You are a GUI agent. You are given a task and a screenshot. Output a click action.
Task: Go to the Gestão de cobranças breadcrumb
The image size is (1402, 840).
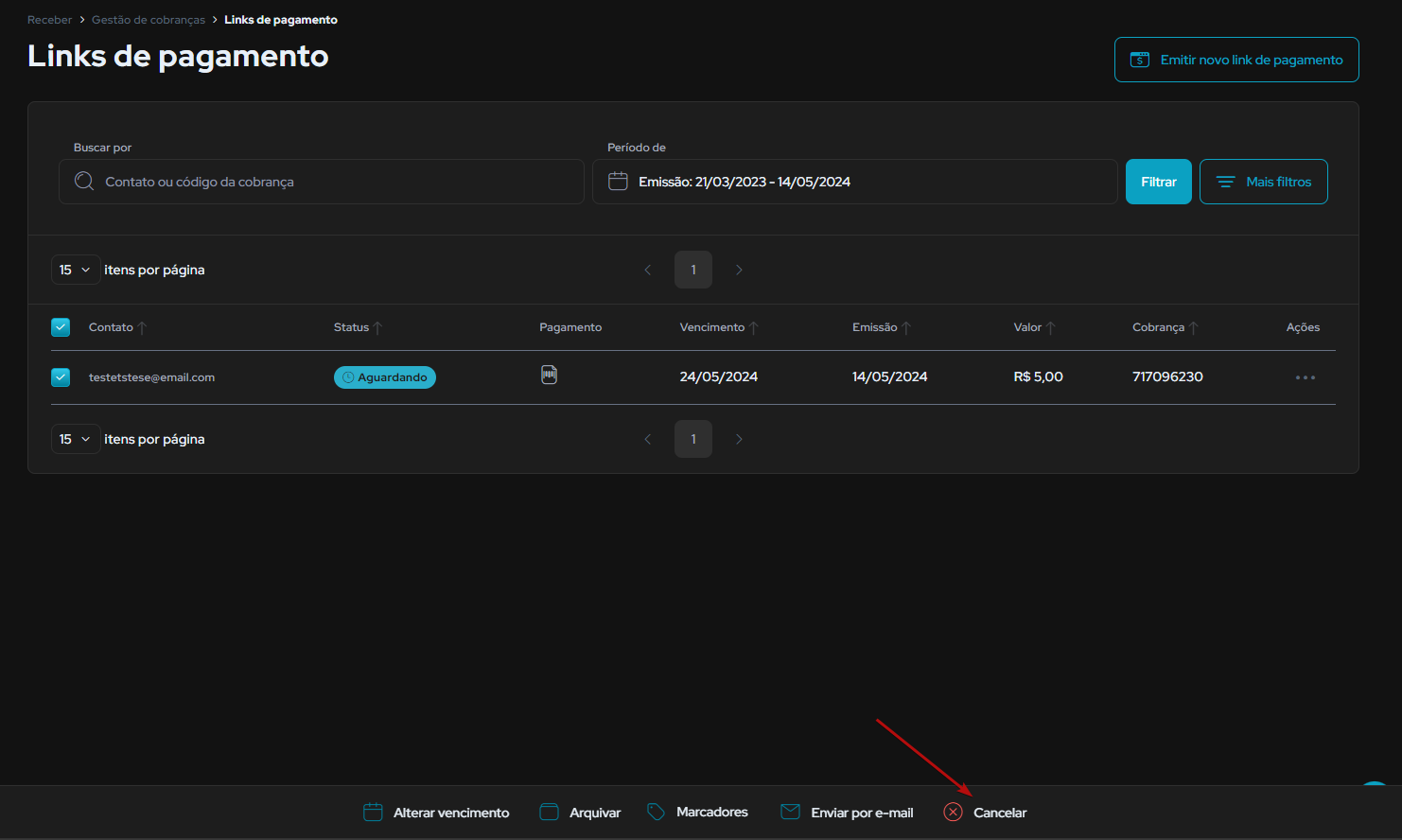coord(149,20)
